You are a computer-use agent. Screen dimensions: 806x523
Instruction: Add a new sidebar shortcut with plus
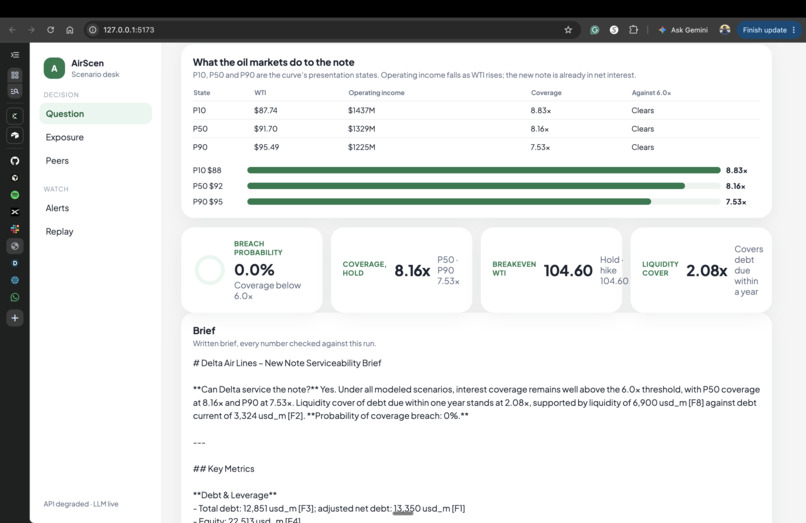[15, 318]
